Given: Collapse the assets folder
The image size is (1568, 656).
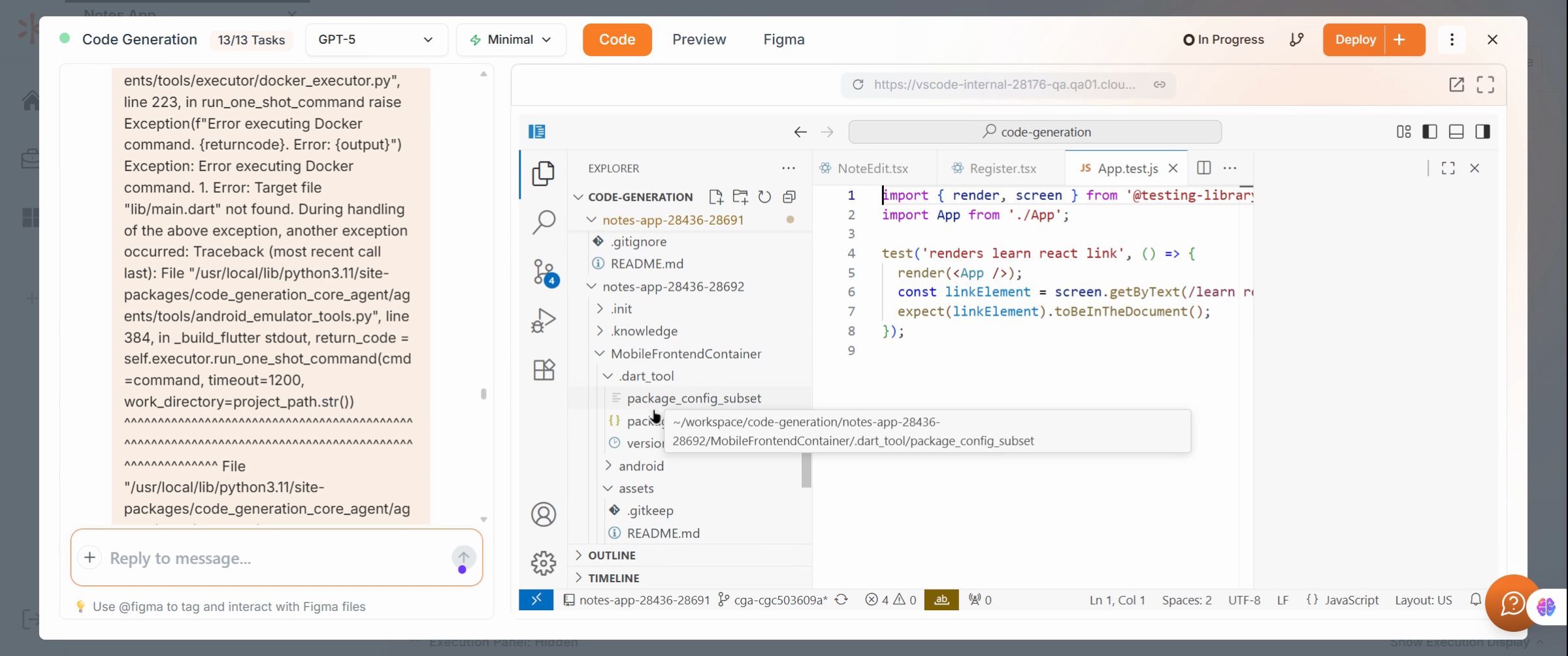Looking at the screenshot, I should 608,488.
